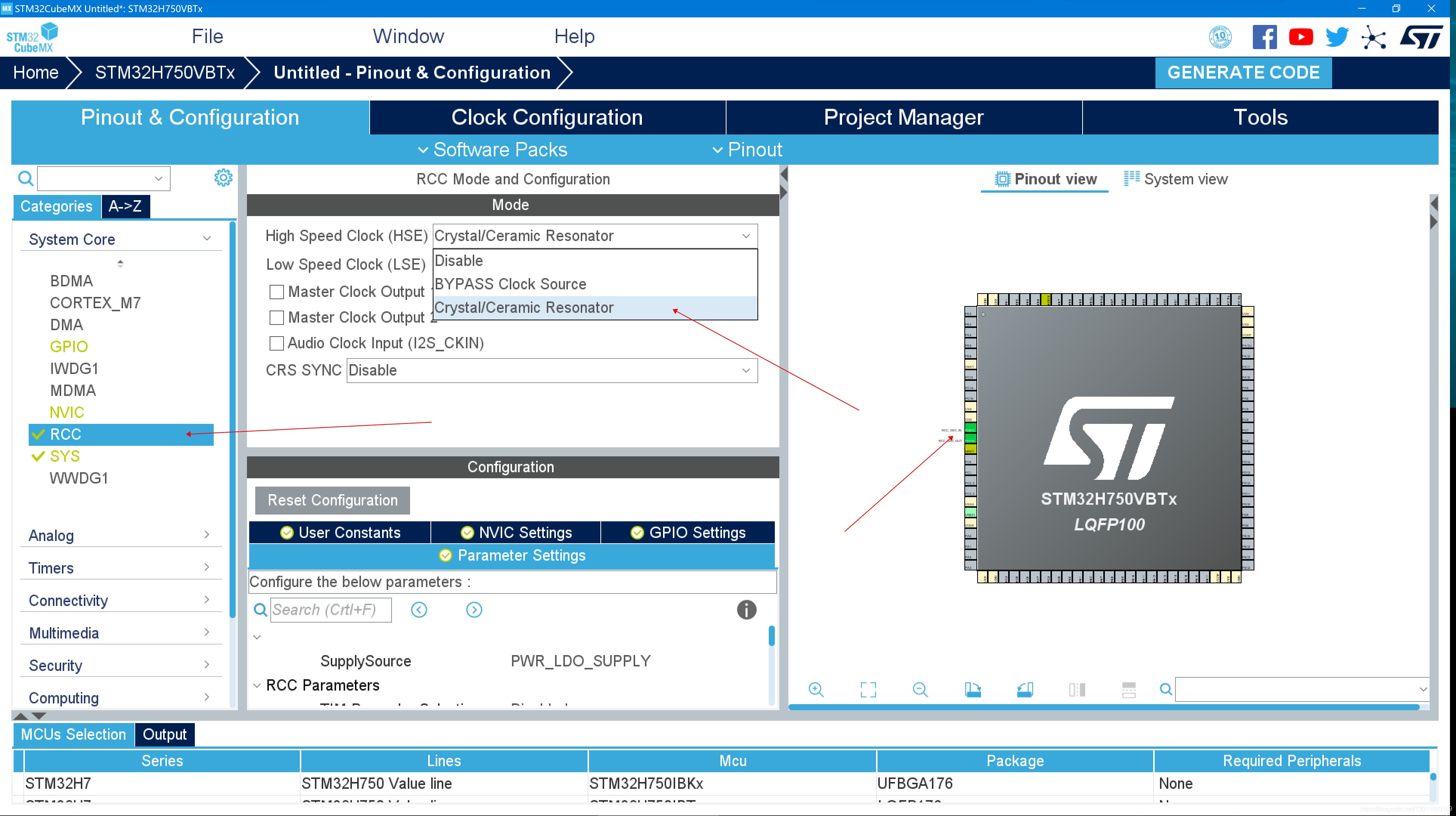Switch to the Clock Configuration tab
The image size is (1456, 816).
click(x=547, y=117)
